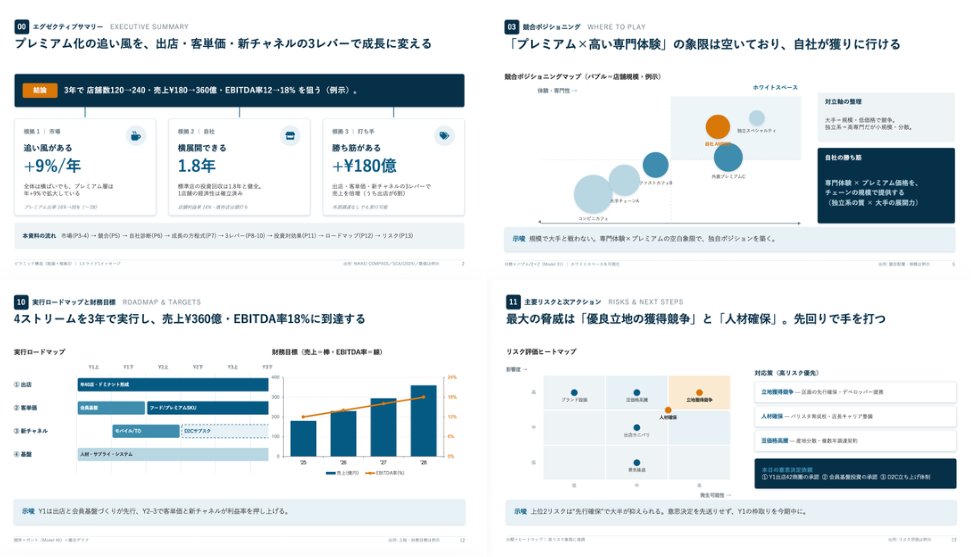Click the price tag icon in +¥180億 card
This screenshot has width=971, height=557.
[444, 136]
